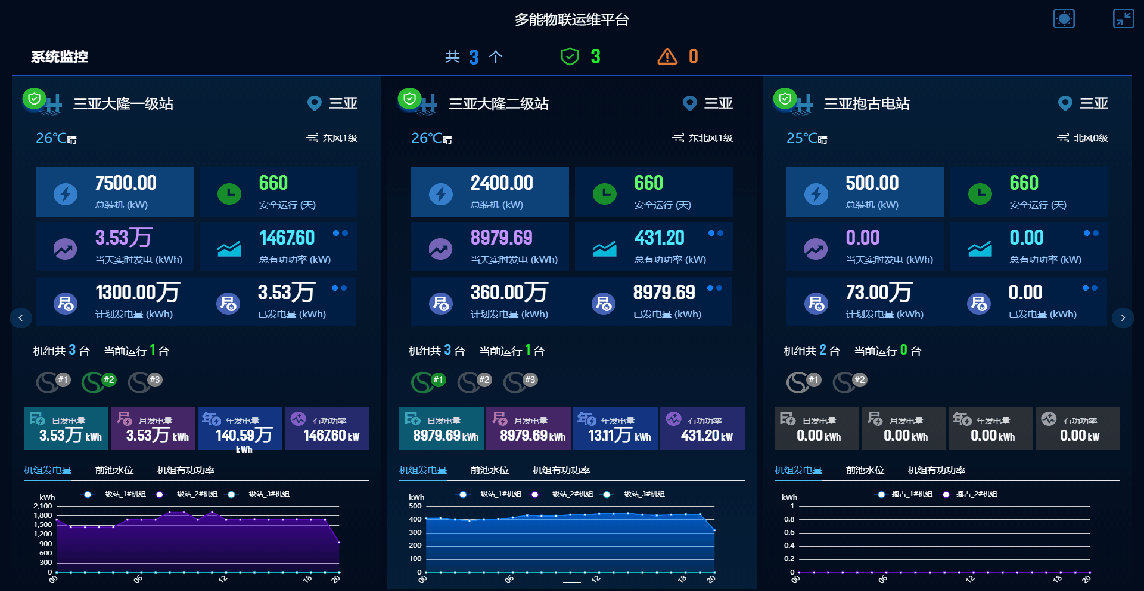Toggle 2#机组 legend series in 三亚大隆一级站 chart

click(183, 494)
